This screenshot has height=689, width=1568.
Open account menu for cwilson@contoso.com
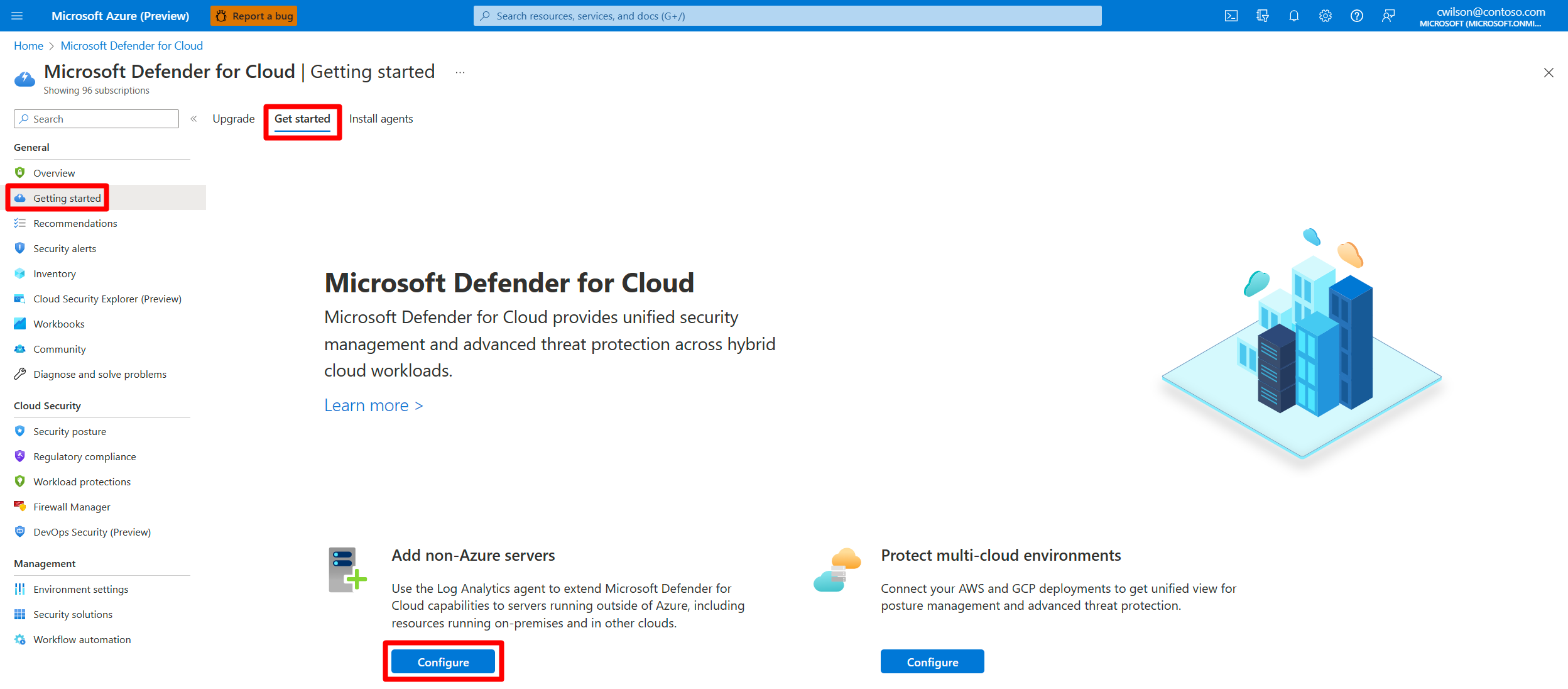pyautogui.click(x=1480, y=16)
